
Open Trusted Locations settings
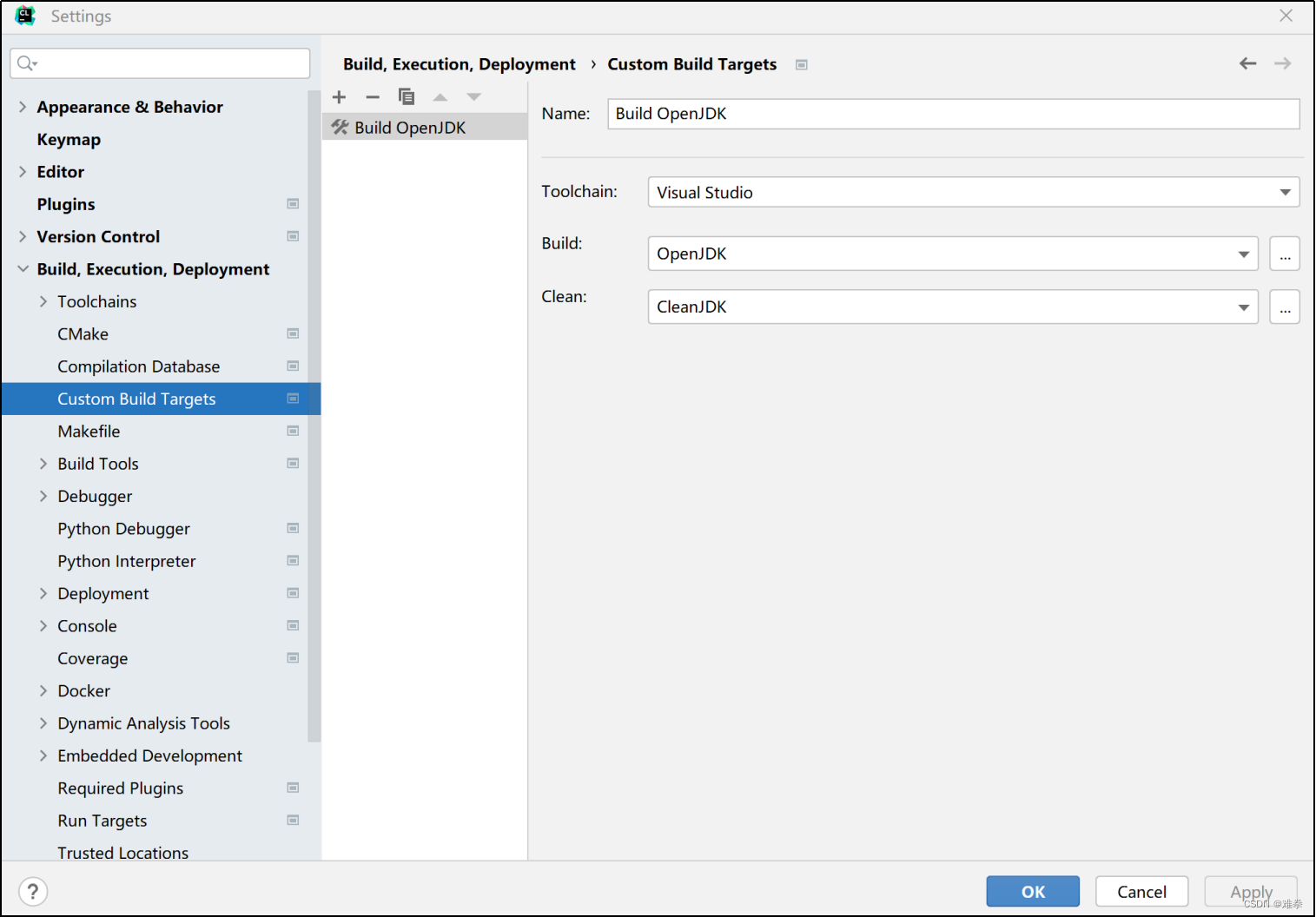123,853
